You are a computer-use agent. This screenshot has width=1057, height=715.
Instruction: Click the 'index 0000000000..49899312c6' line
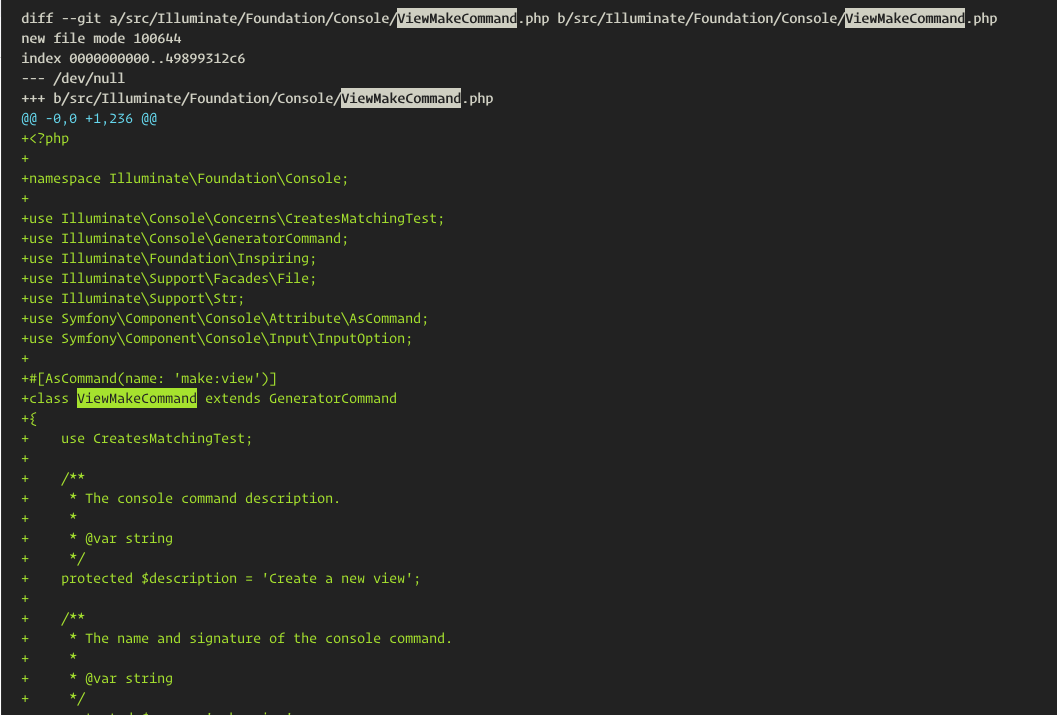pos(133,59)
